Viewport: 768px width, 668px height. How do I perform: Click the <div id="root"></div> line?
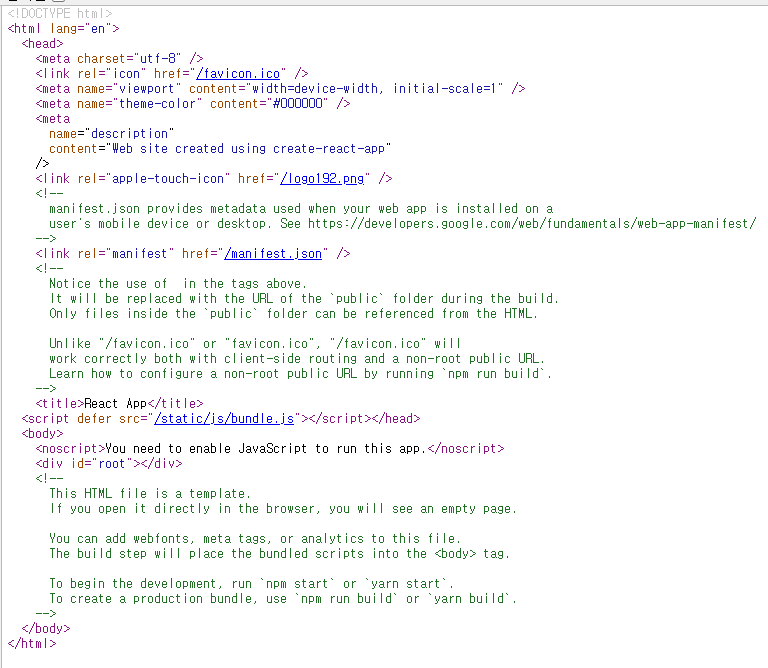point(109,464)
